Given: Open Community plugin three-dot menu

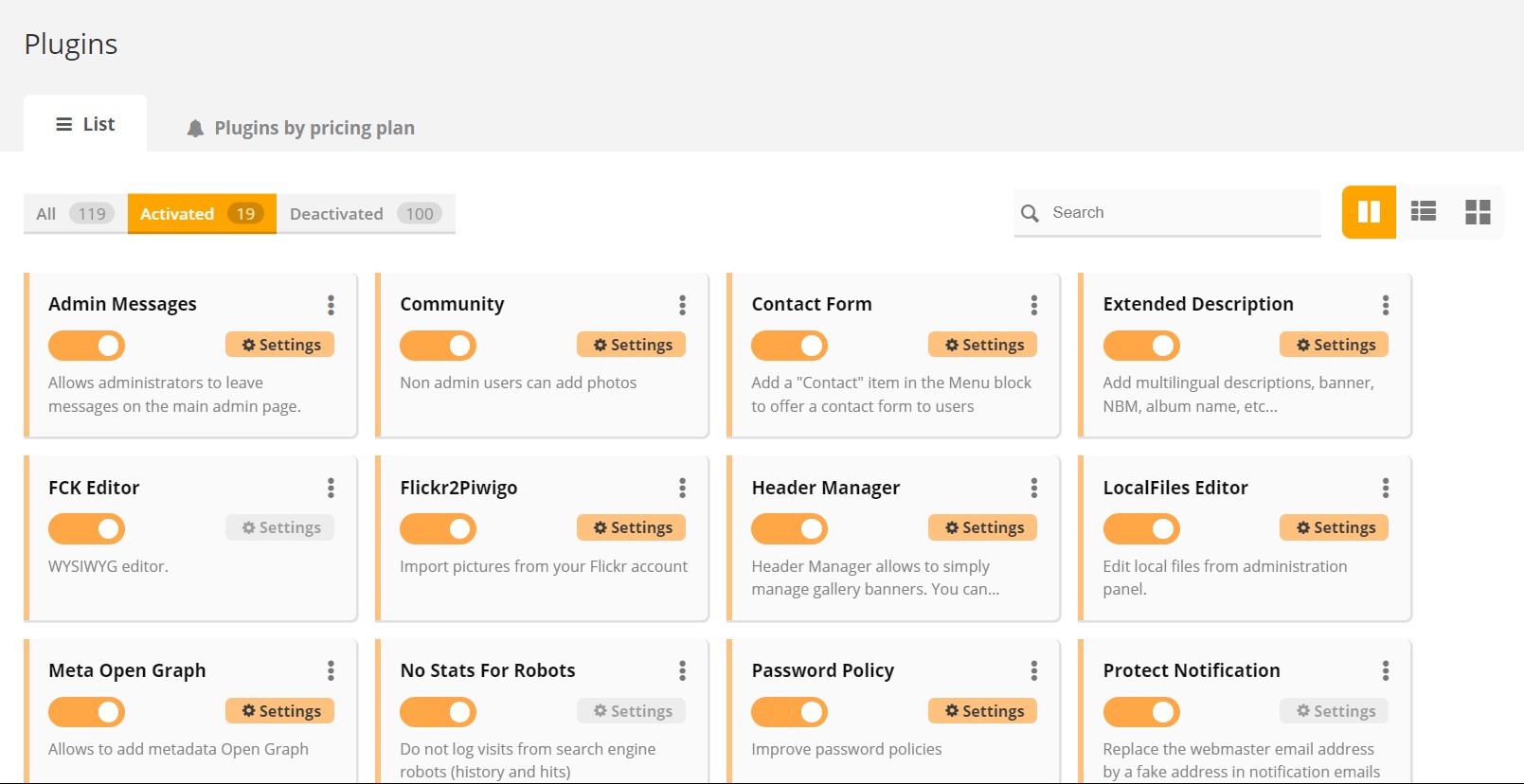Looking at the screenshot, I should (x=682, y=305).
